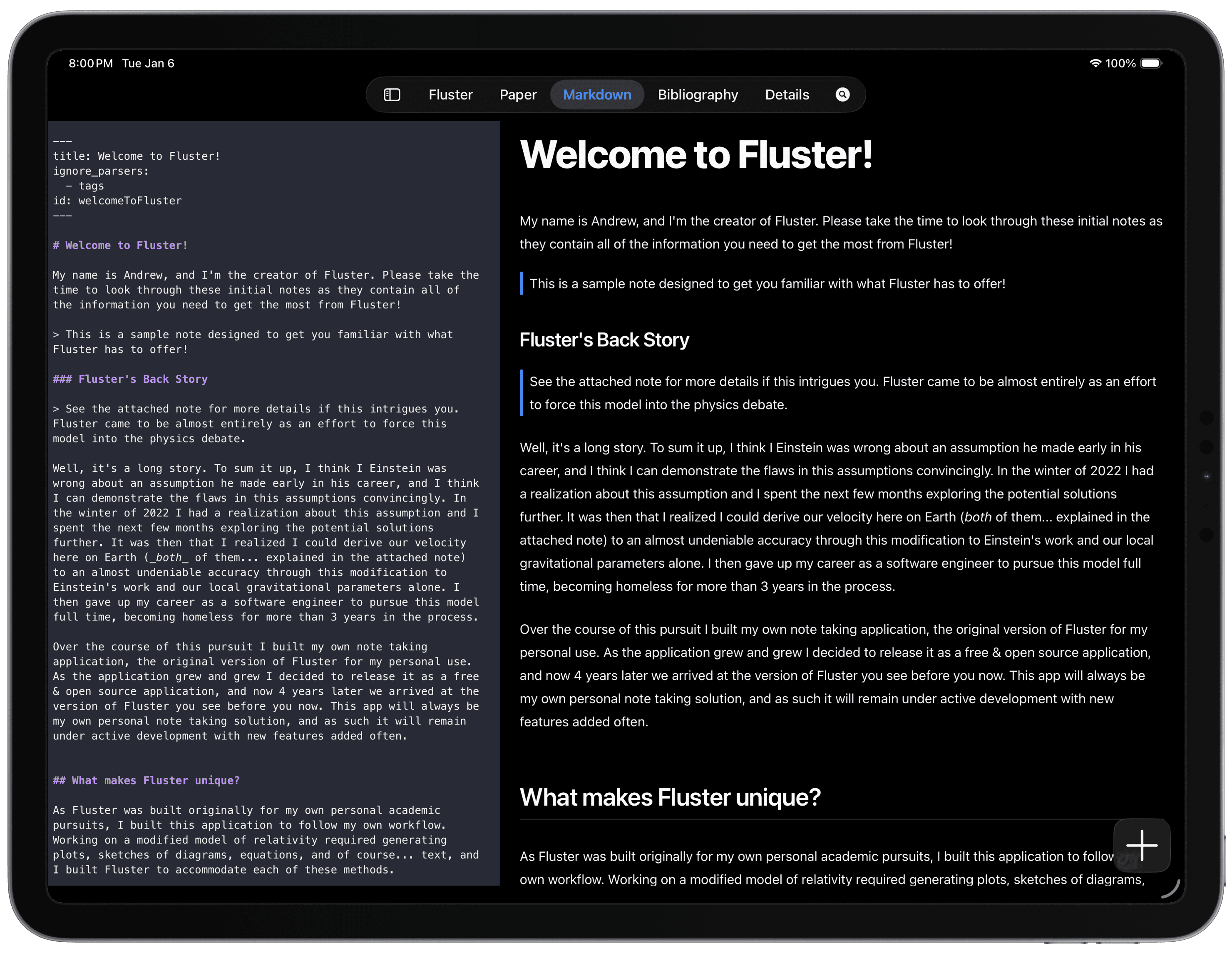Image resolution: width=1232 pixels, height=953 pixels.
Task: Click 'What makes Fluster unique?' heading in preview
Action: tap(671, 797)
